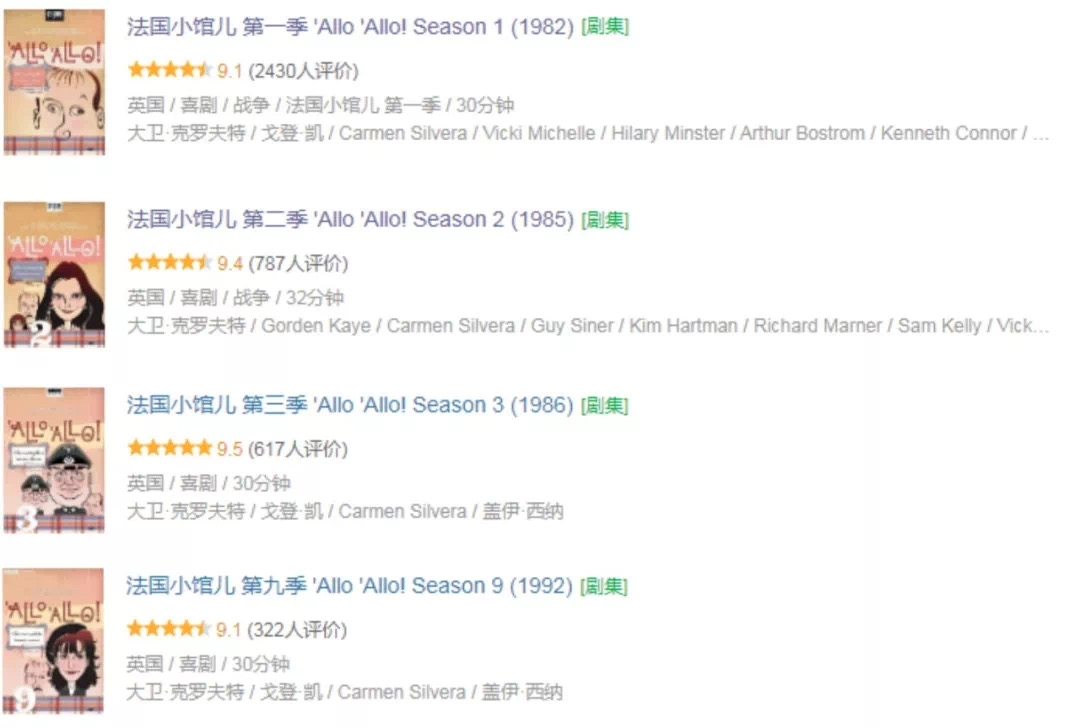Click the 617人评价 review count
Image resolution: width=1080 pixels, height=728 pixels.
click(x=298, y=449)
